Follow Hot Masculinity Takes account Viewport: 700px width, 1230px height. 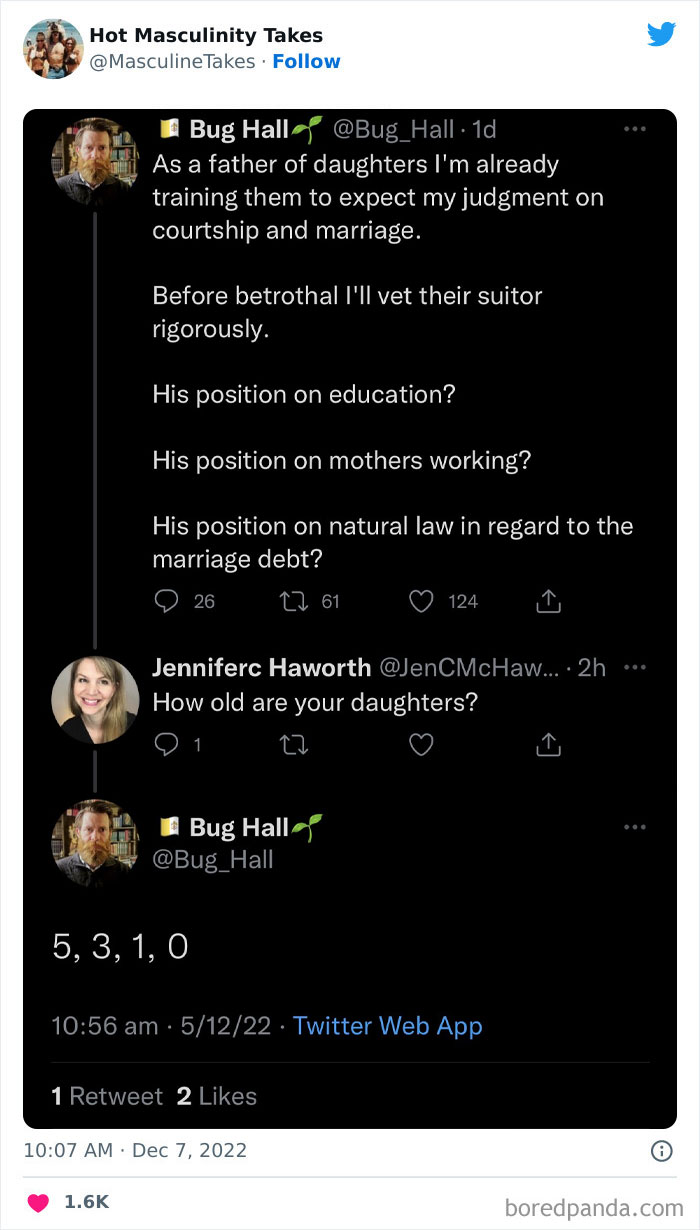306,61
